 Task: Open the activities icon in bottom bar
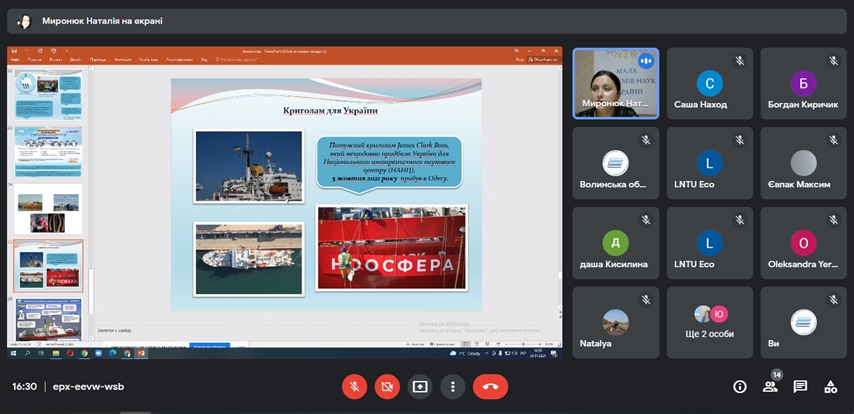click(830, 386)
